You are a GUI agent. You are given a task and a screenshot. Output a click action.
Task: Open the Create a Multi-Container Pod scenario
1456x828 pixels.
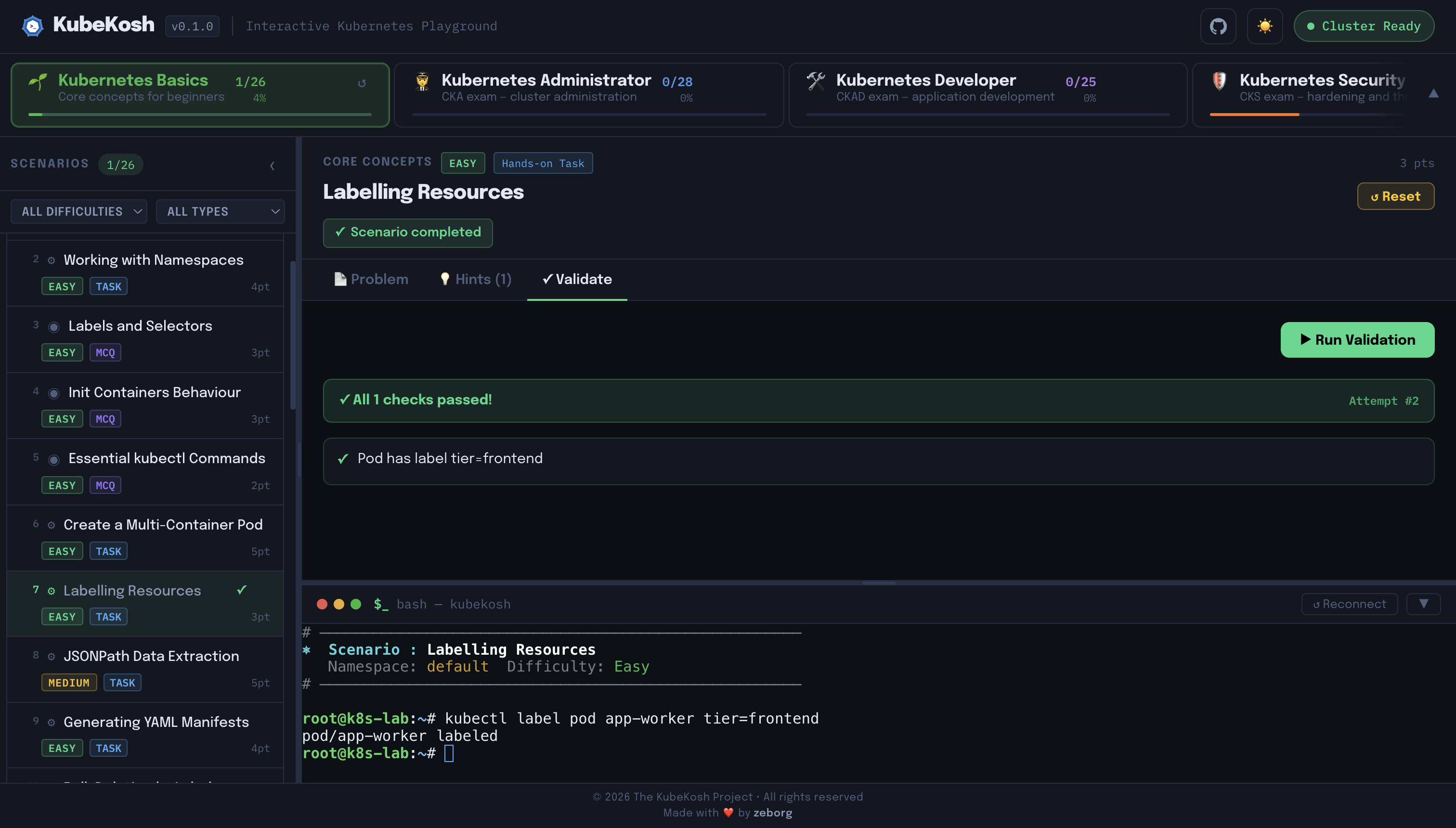pos(145,538)
